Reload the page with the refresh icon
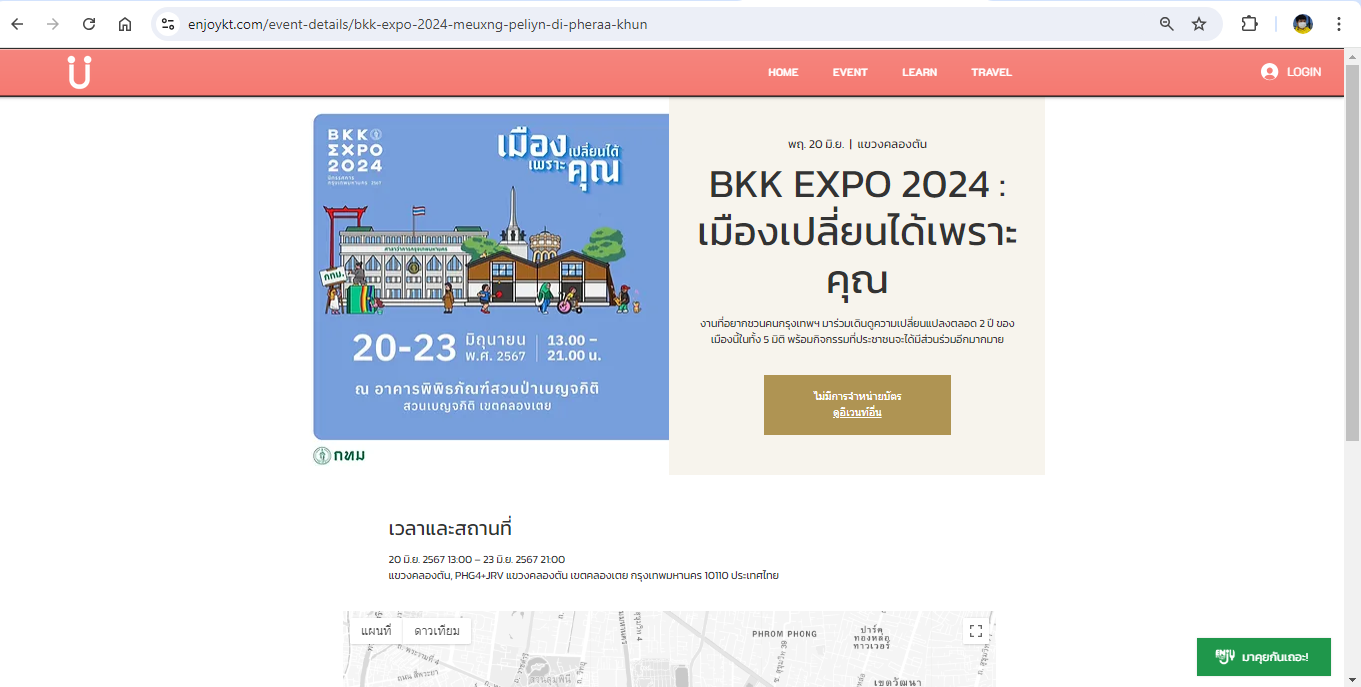The image size is (1361, 687). point(89,24)
